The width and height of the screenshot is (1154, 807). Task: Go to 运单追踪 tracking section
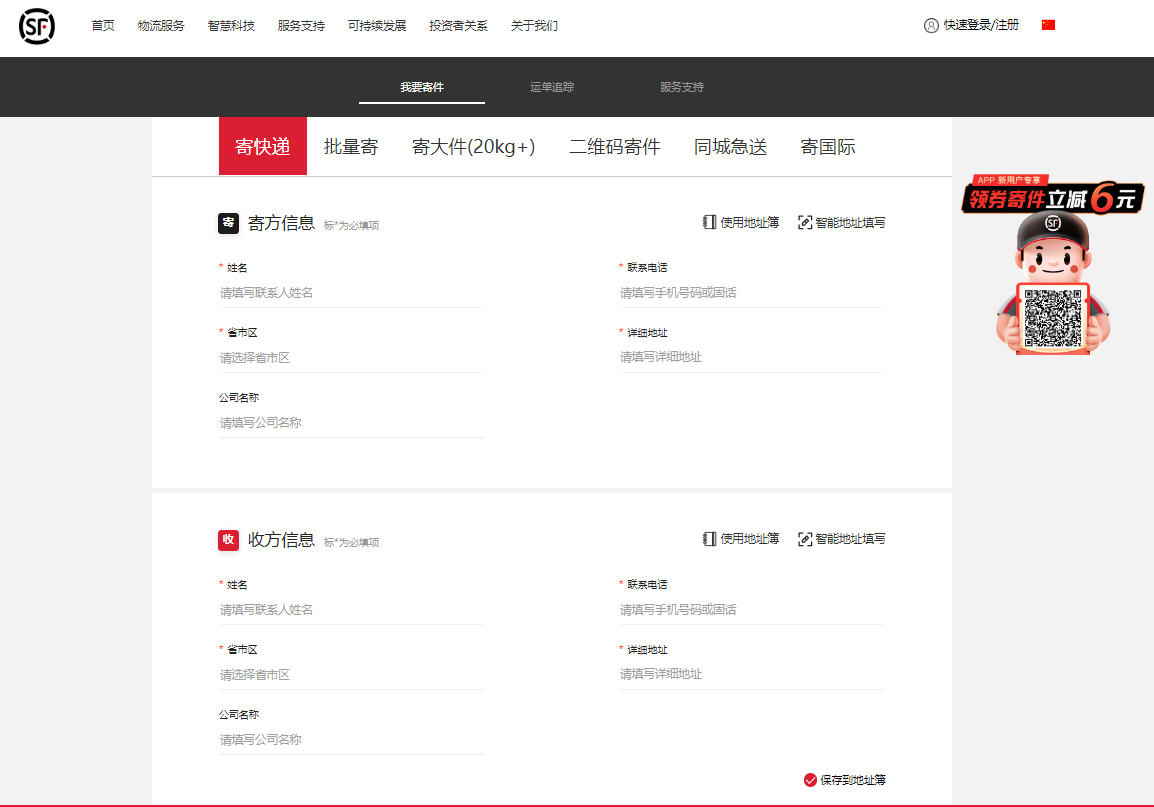(552, 87)
